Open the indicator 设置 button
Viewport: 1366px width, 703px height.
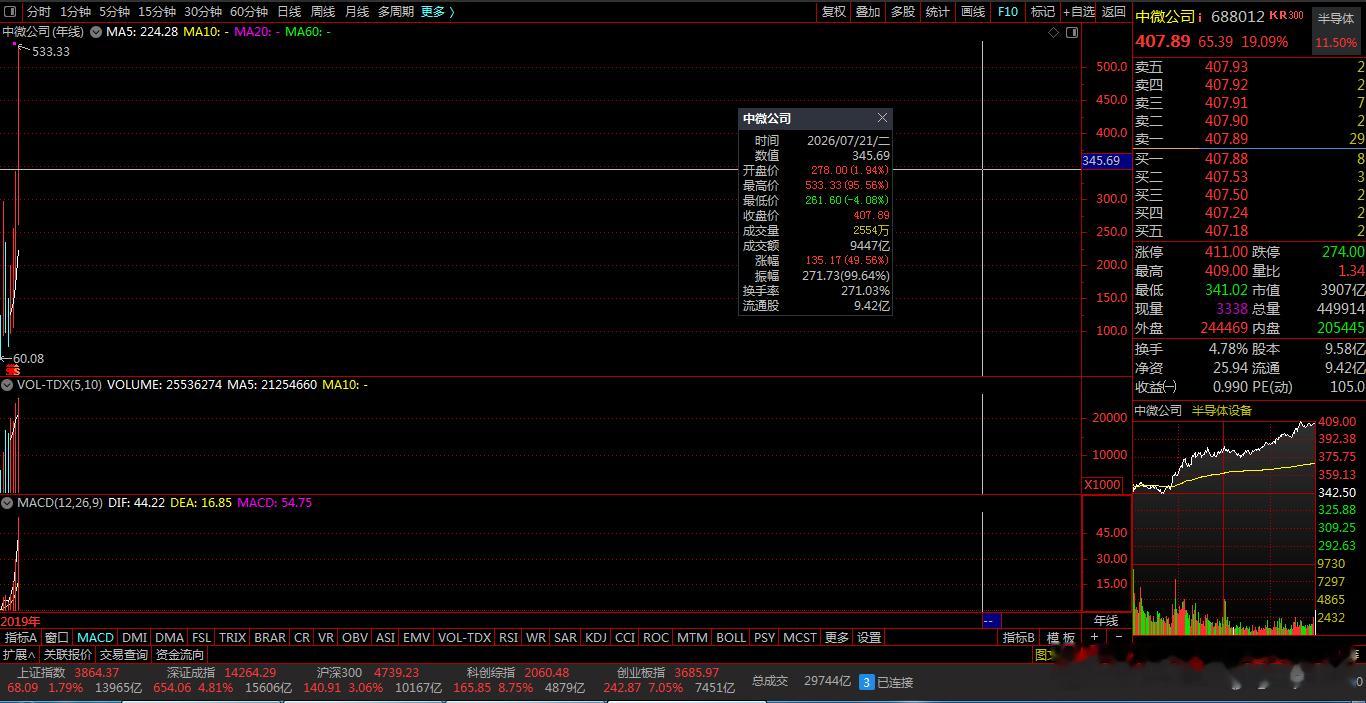(869, 637)
